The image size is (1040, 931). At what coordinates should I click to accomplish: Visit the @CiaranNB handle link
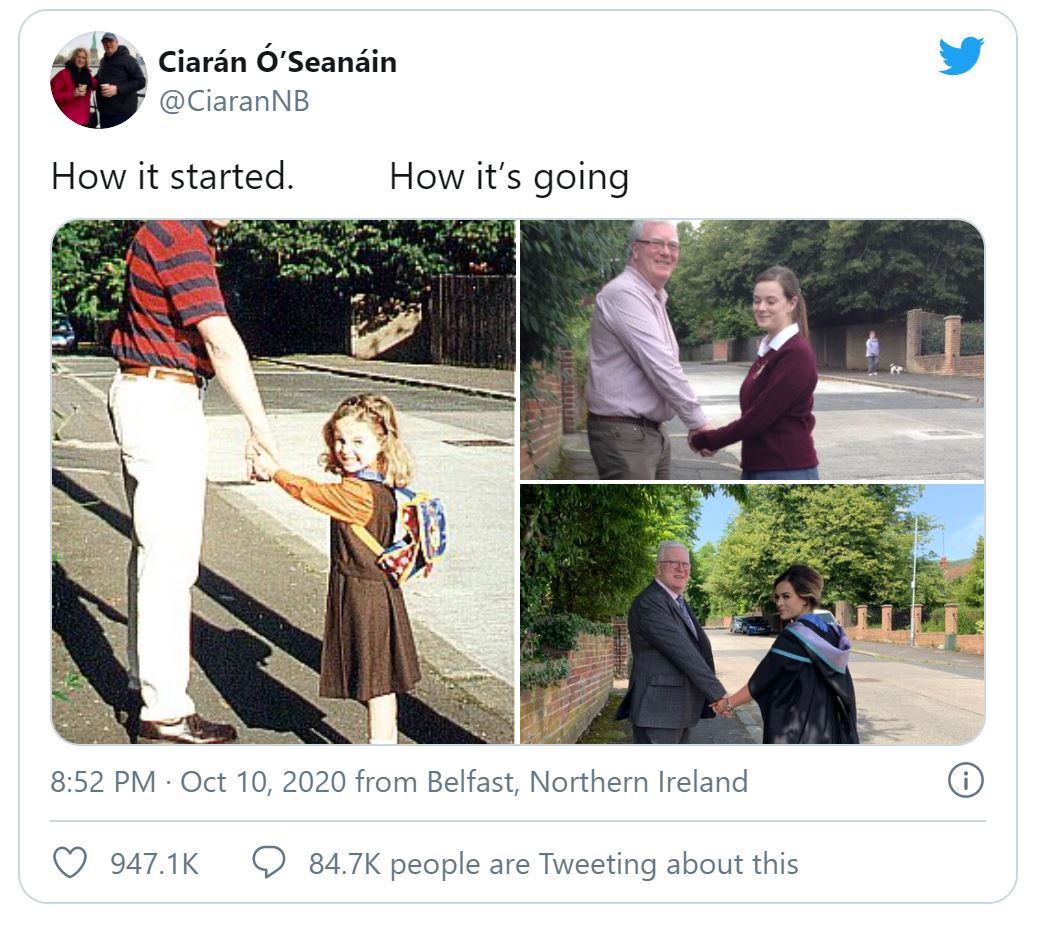coord(234,101)
